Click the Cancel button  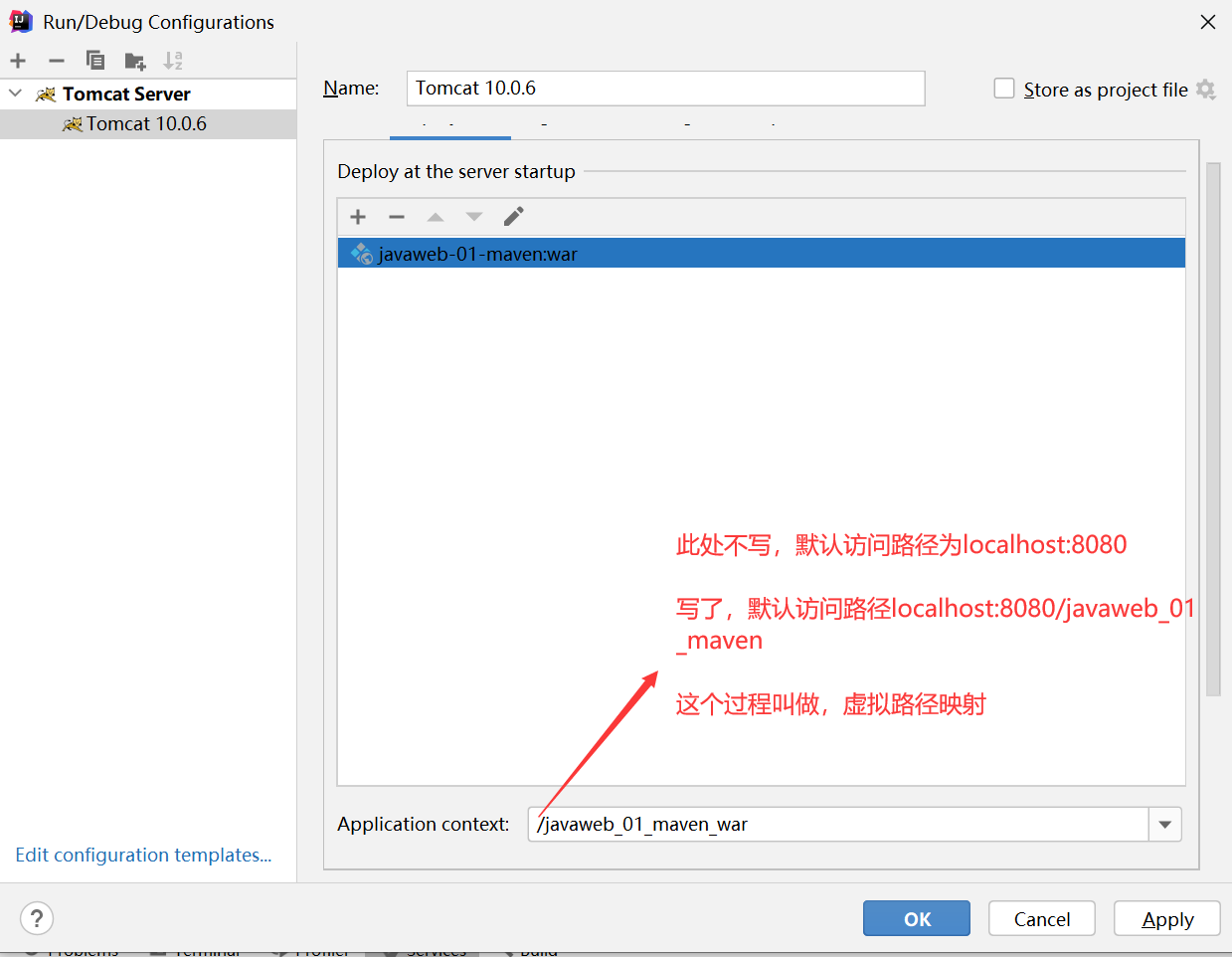(1042, 919)
